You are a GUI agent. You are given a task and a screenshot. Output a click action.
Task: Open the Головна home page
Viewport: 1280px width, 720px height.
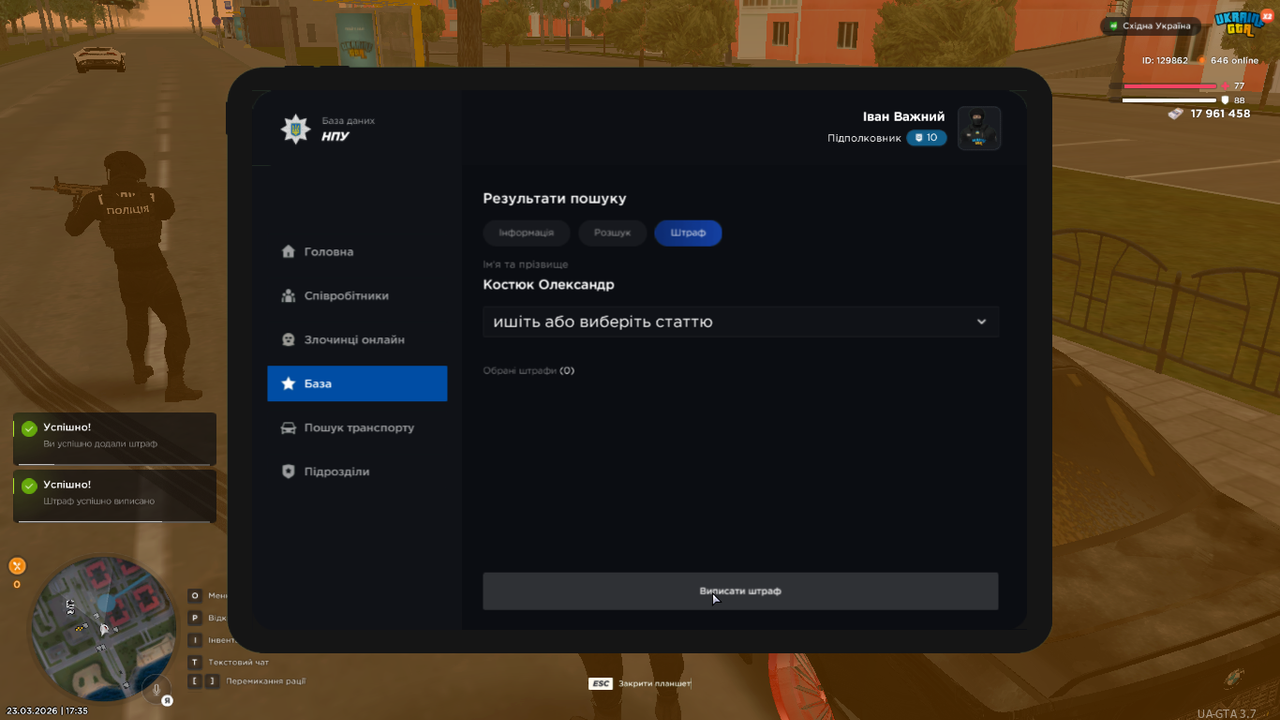point(357,252)
